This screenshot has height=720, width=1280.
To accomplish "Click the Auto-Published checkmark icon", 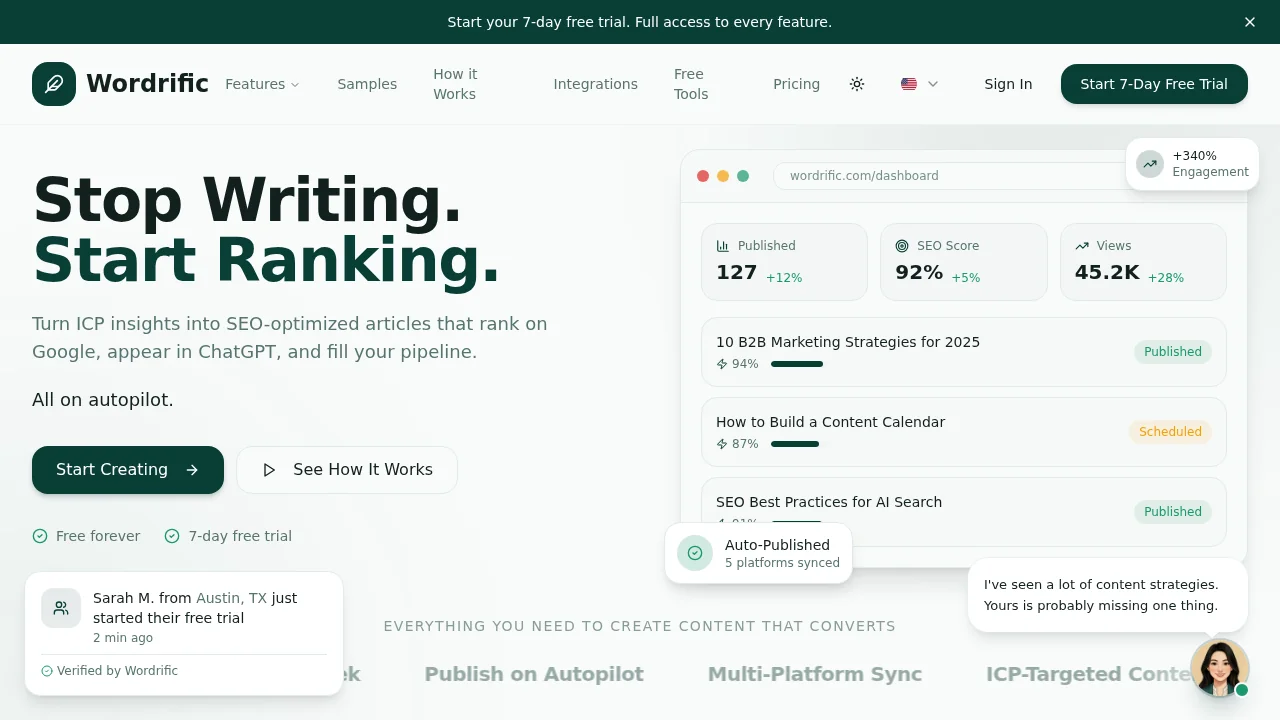I will pyautogui.click(x=695, y=552).
